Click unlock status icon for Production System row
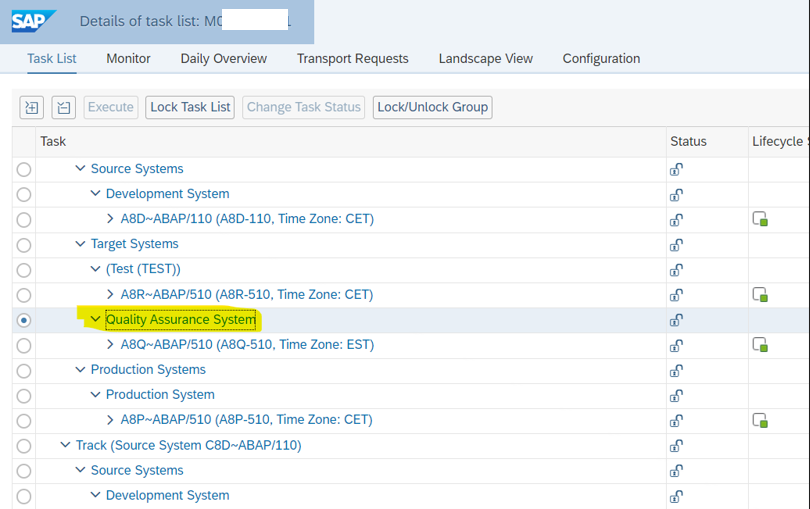Screen dimensions: 810x509 (x=676, y=396)
